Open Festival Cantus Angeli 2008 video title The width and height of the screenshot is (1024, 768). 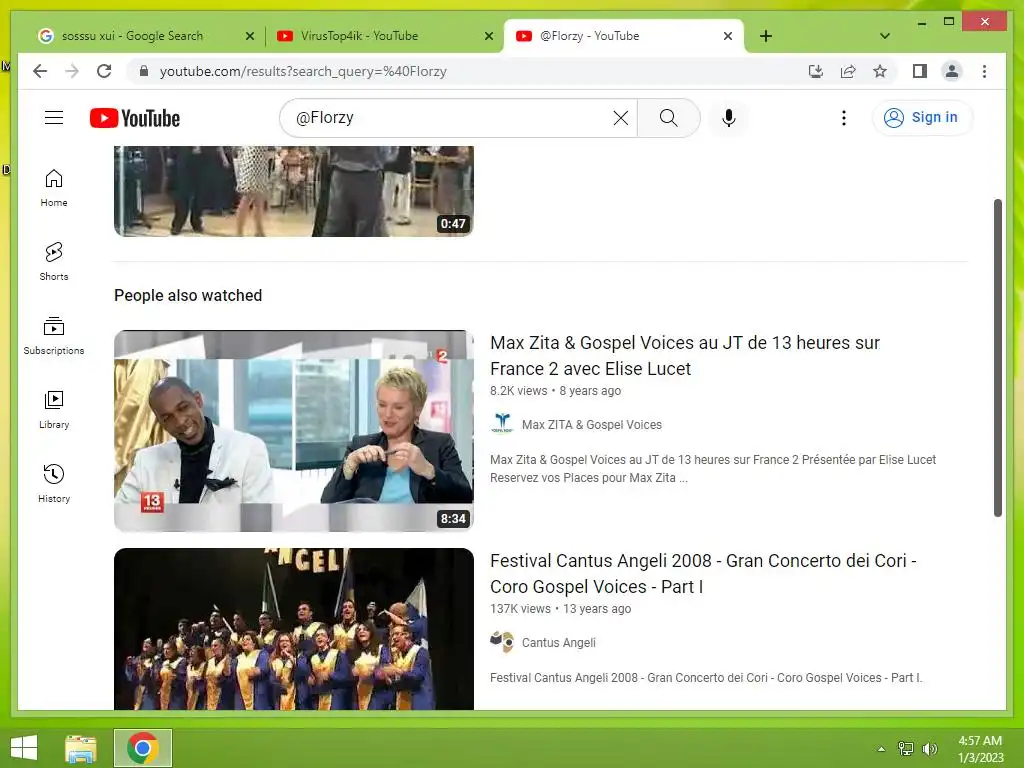pos(703,574)
